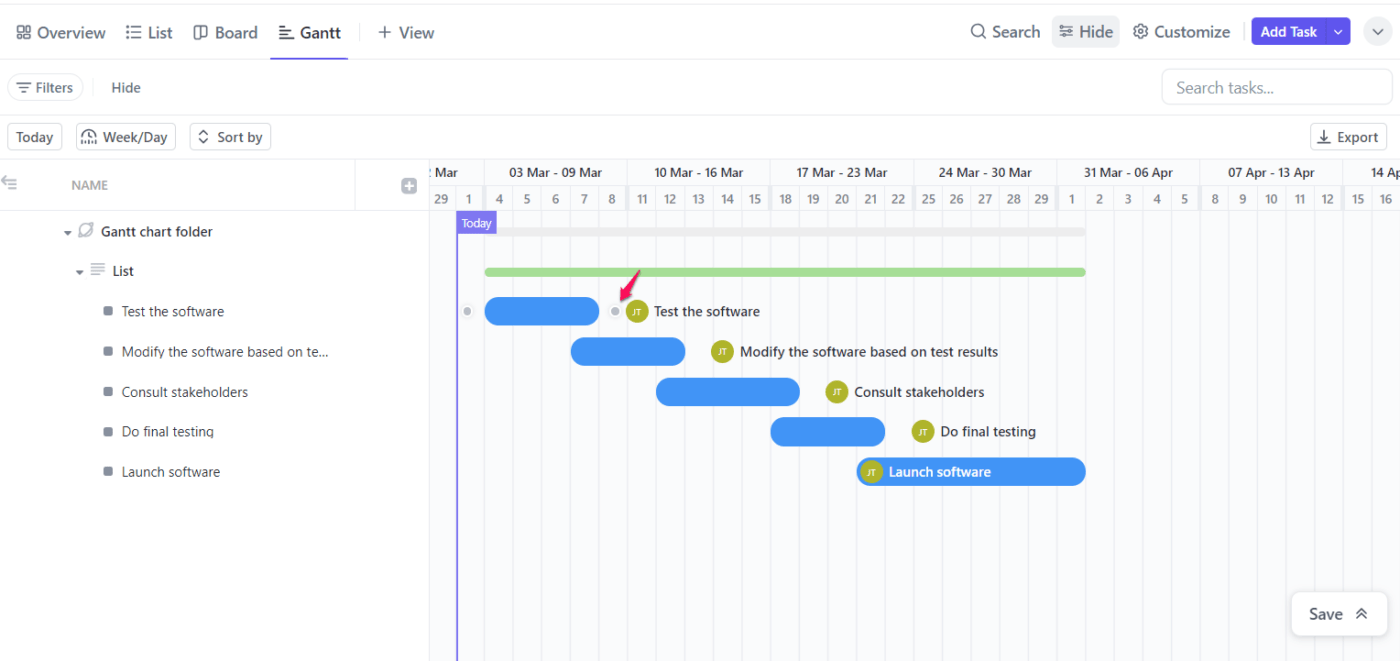Click the 24 Mar - 30 Mar week header
The image size is (1400, 661).
coord(985,172)
